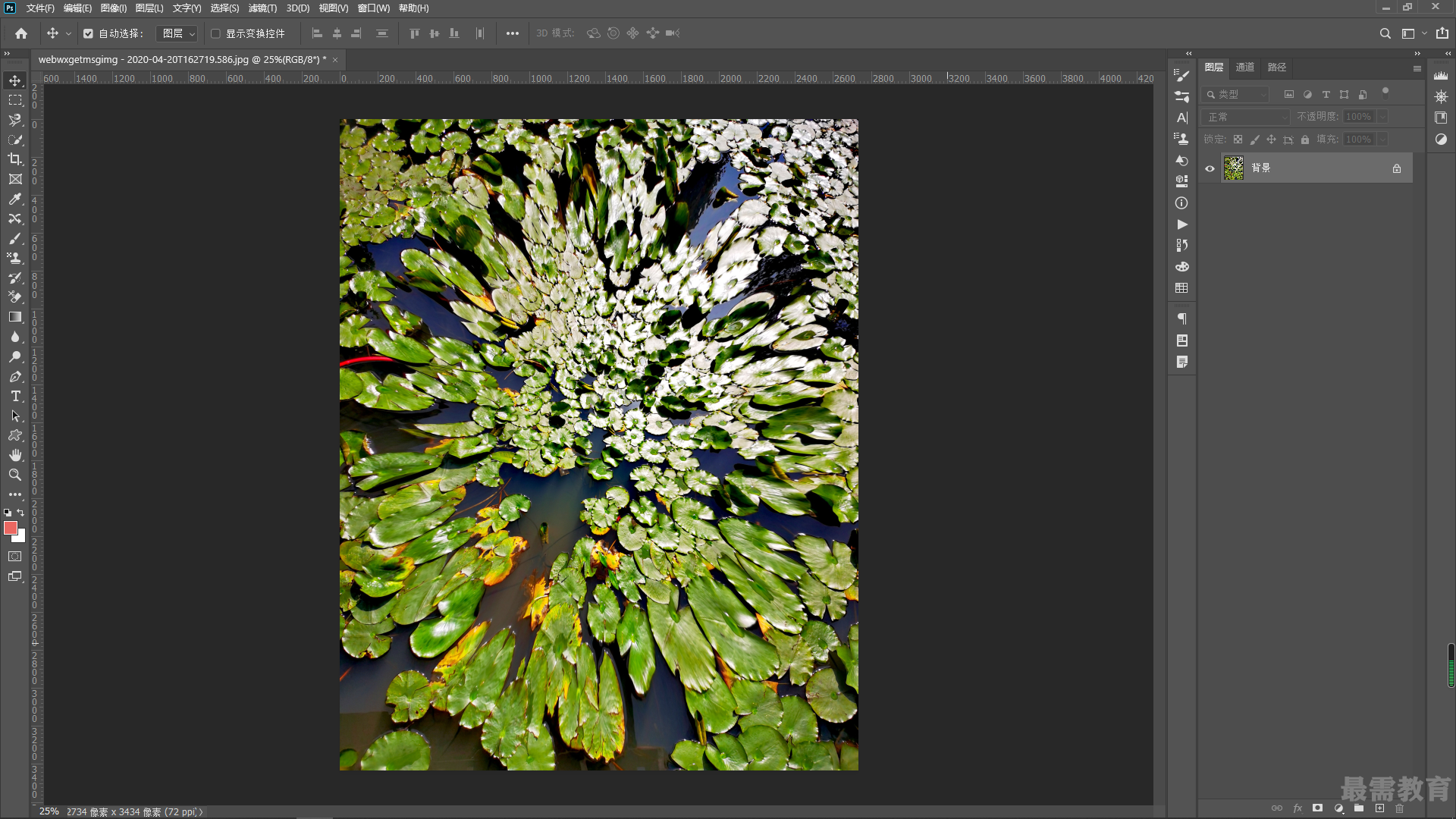Select the Gradient tool
Viewport: 1456px width, 819px height.
[15, 317]
